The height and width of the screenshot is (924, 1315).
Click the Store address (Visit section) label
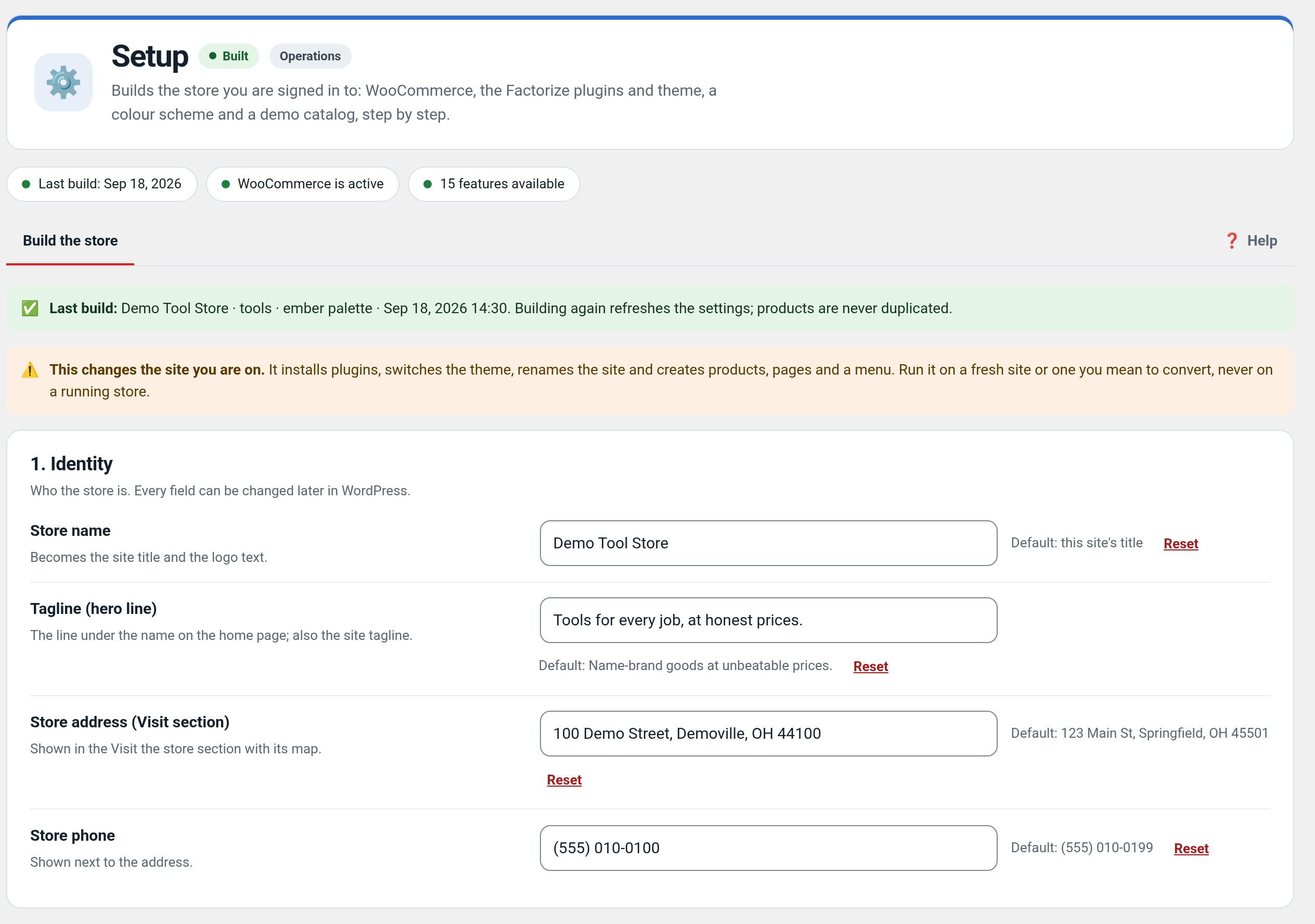click(x=130, y=722)
